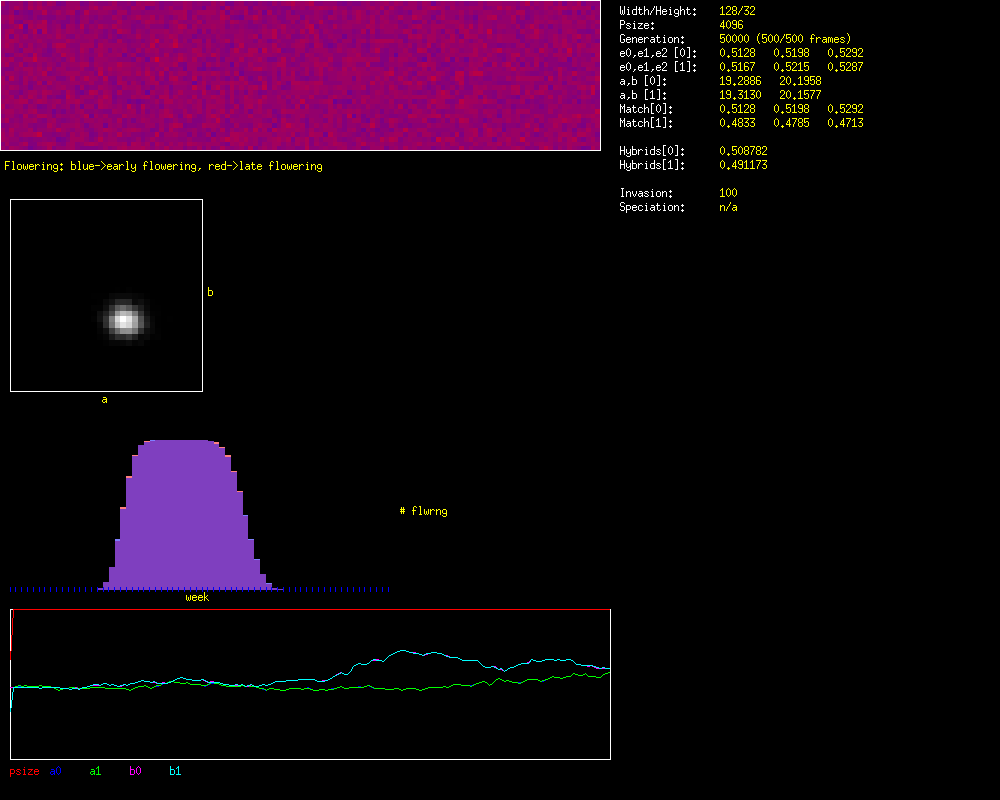Click the Psize value '4096'

(x=732, y=26)
